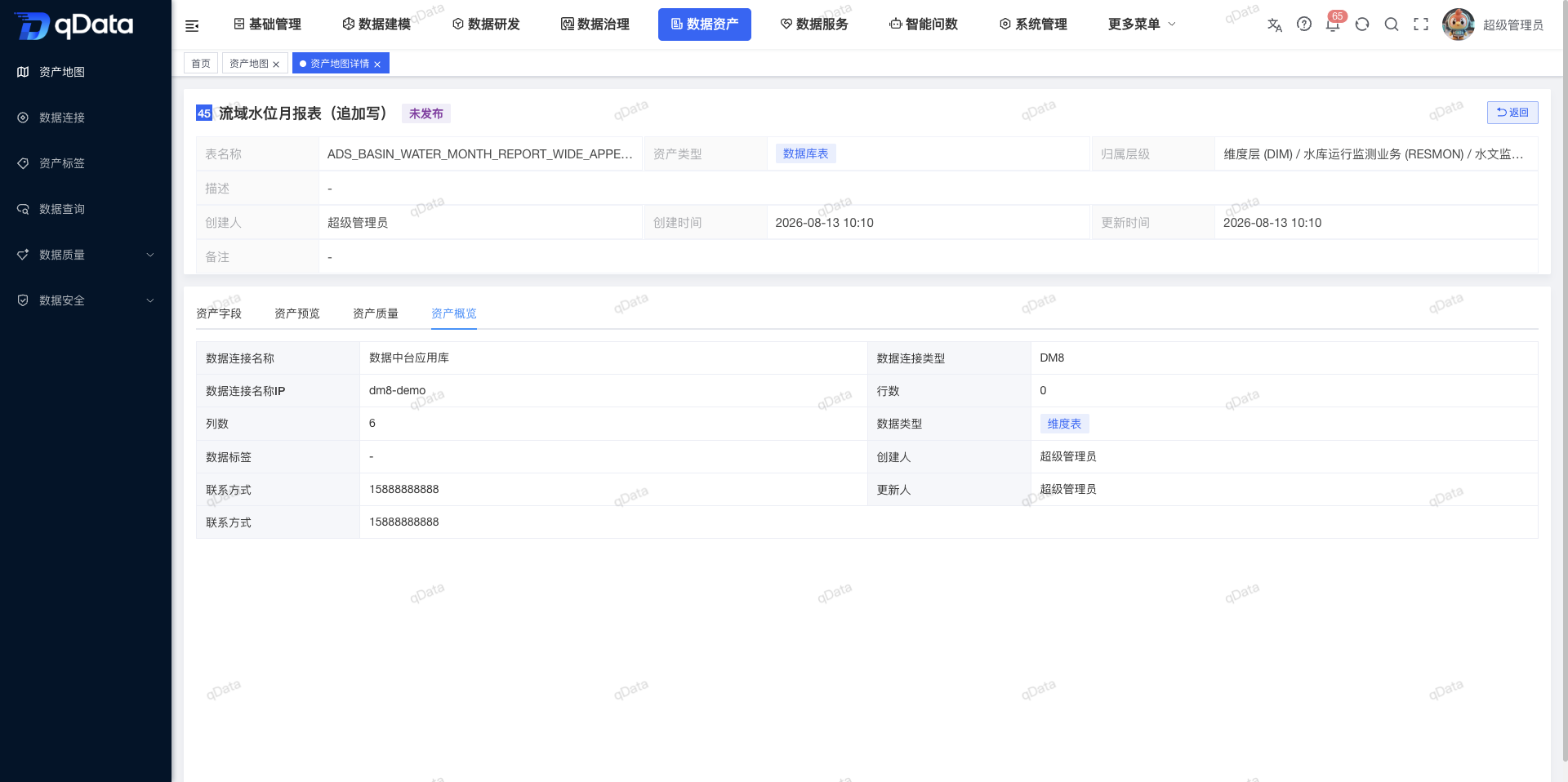Select the 资产概览 tab
The height and width of the screenshot is (782, 1568).
(454, 313)
